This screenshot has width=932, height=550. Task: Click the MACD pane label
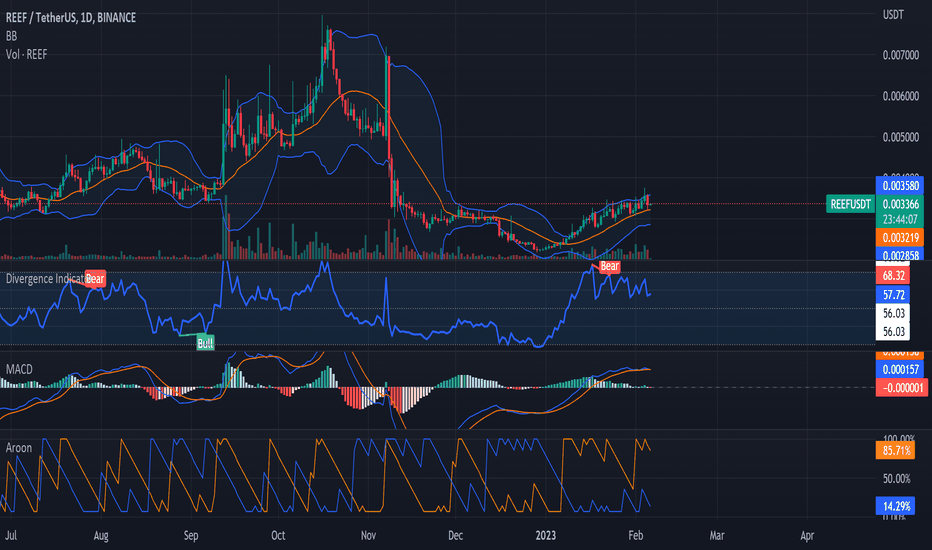19,369
